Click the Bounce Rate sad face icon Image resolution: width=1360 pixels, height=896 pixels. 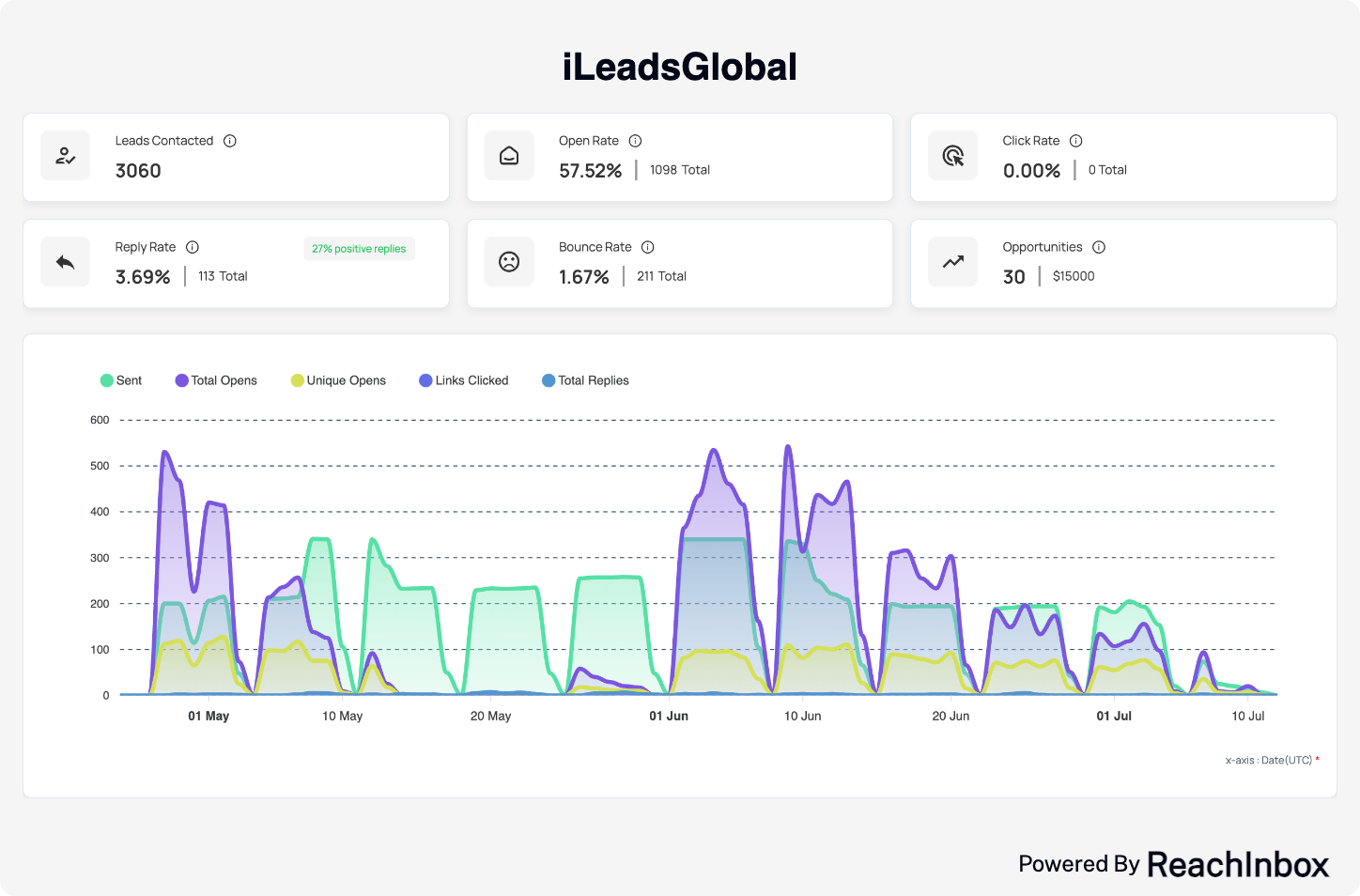click(x=509, y=262)
